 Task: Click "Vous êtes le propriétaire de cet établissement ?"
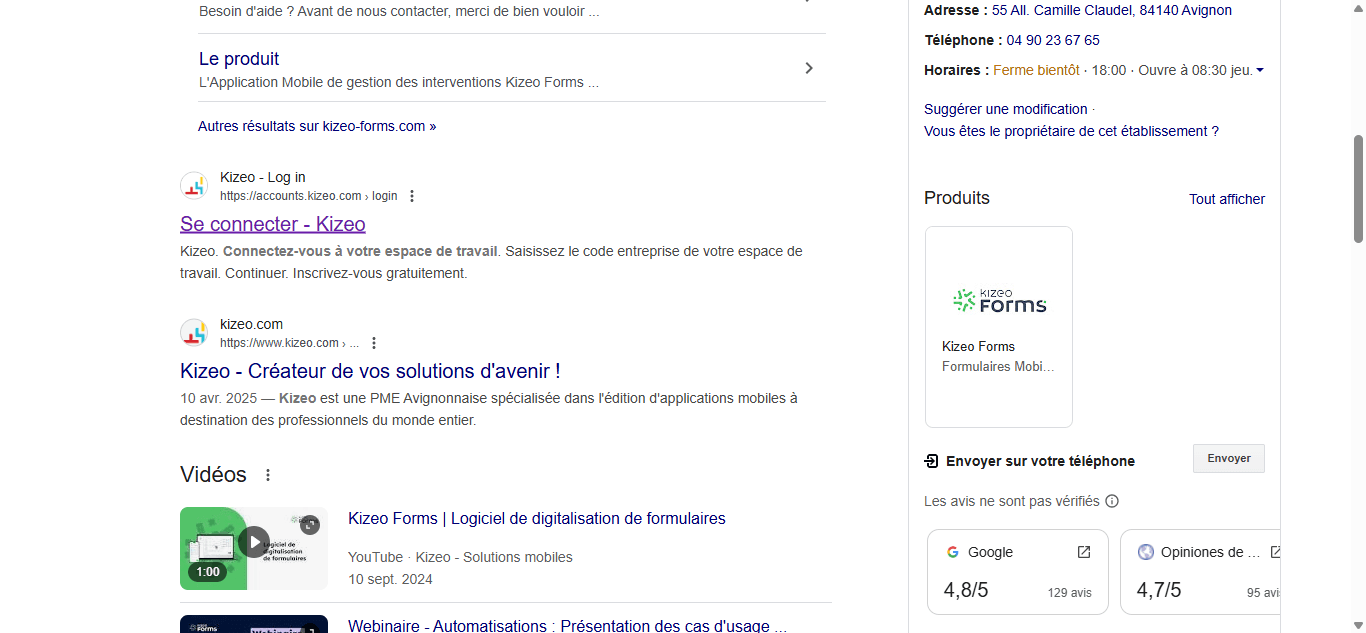point(1071,131)
